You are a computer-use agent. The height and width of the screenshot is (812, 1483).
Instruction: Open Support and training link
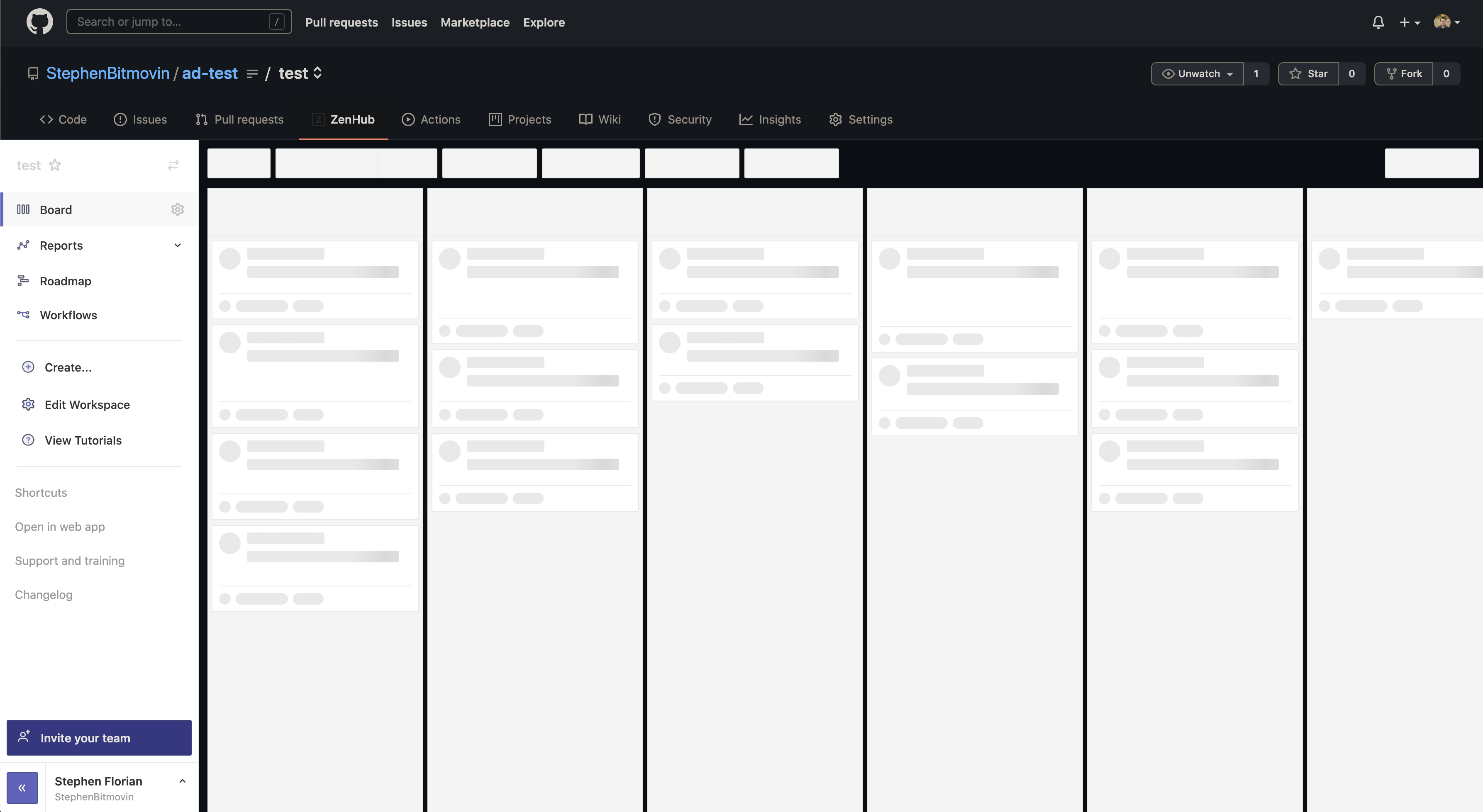click(x=70, y=561)
